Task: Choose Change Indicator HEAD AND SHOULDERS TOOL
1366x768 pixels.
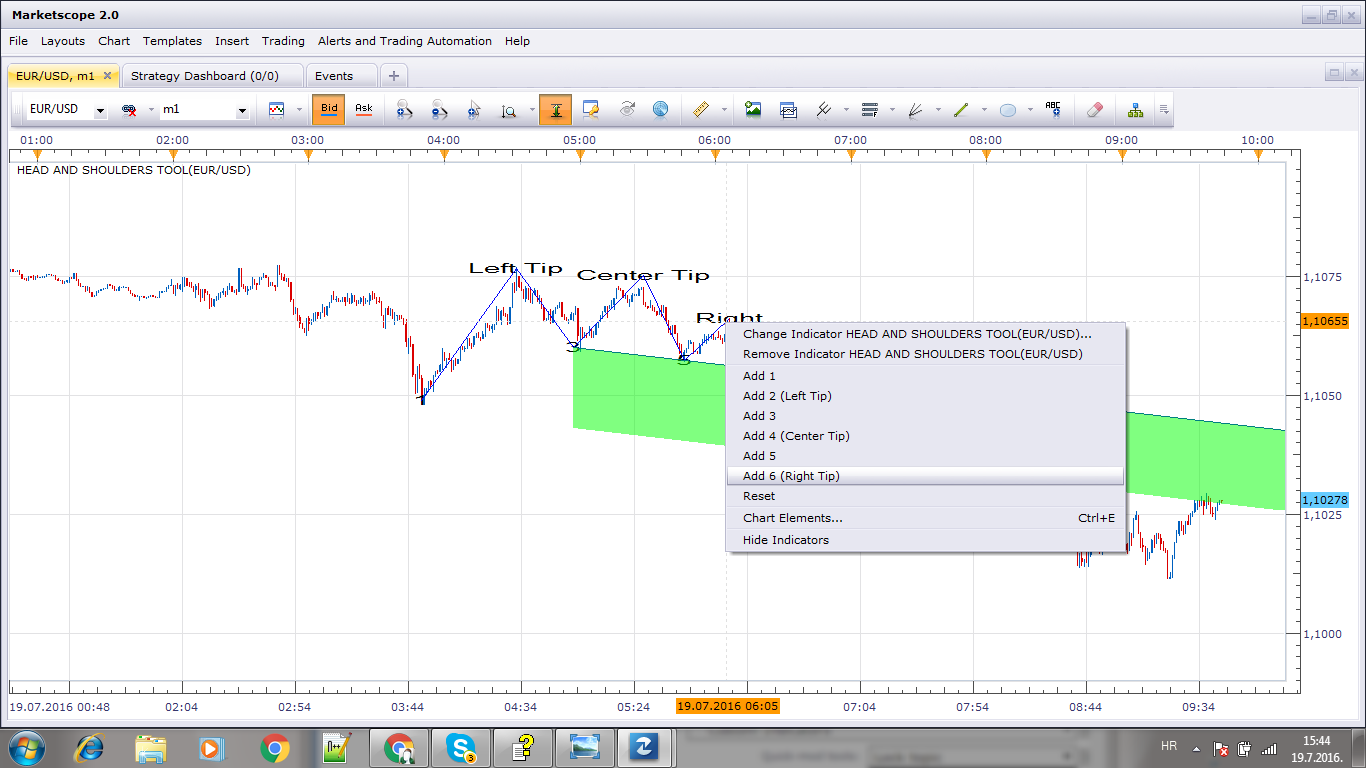Action: coord(925,334)
